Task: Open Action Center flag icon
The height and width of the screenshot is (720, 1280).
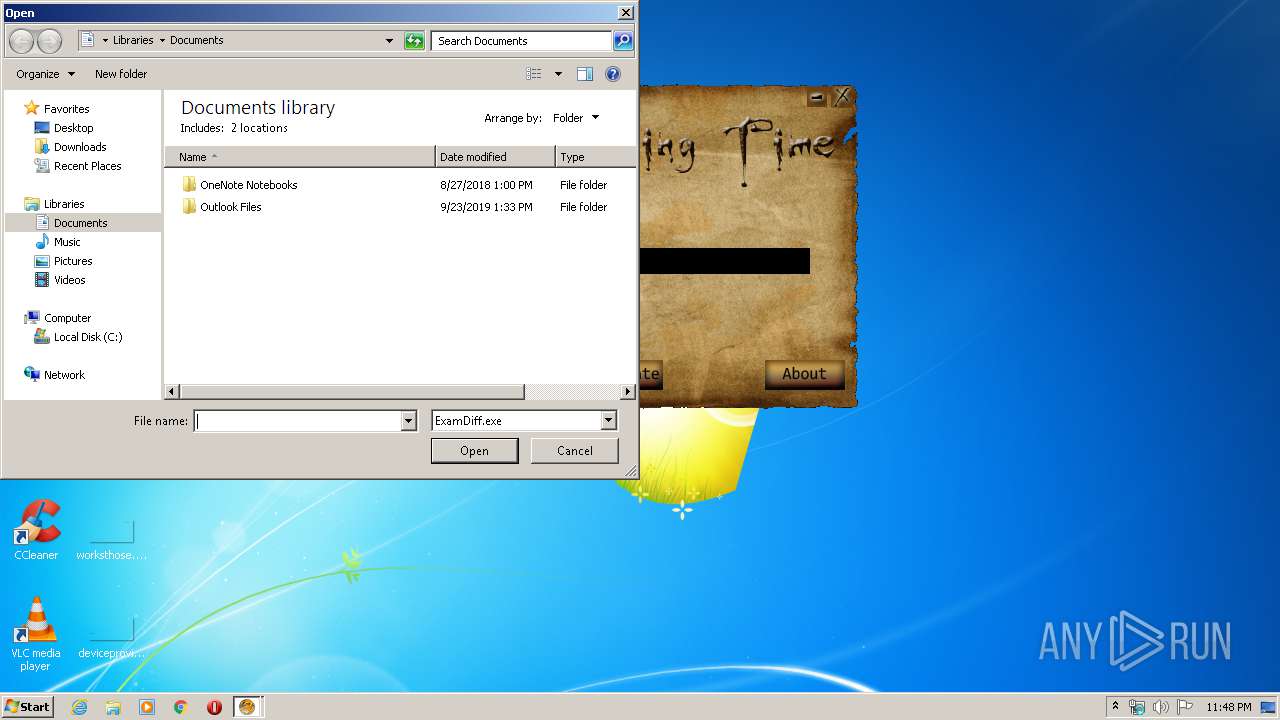Action: (x=1184, y=707)
